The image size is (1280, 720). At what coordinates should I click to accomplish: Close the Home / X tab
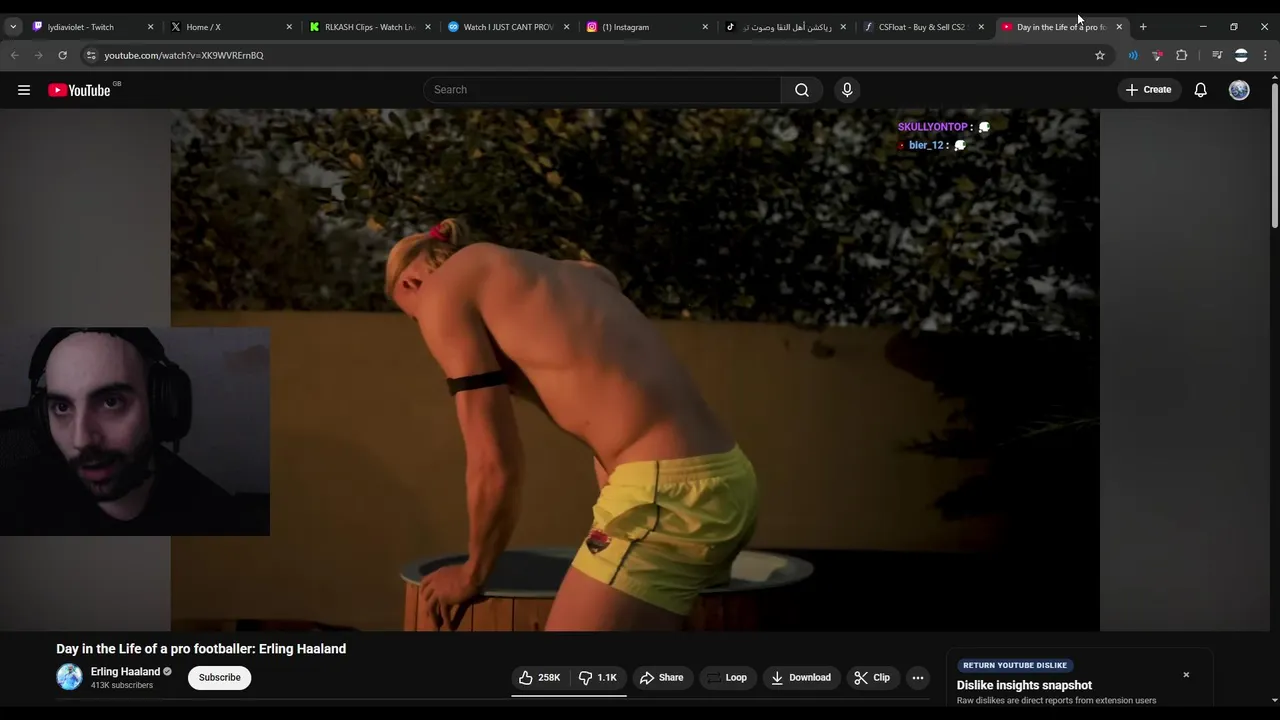coord(289,27)
